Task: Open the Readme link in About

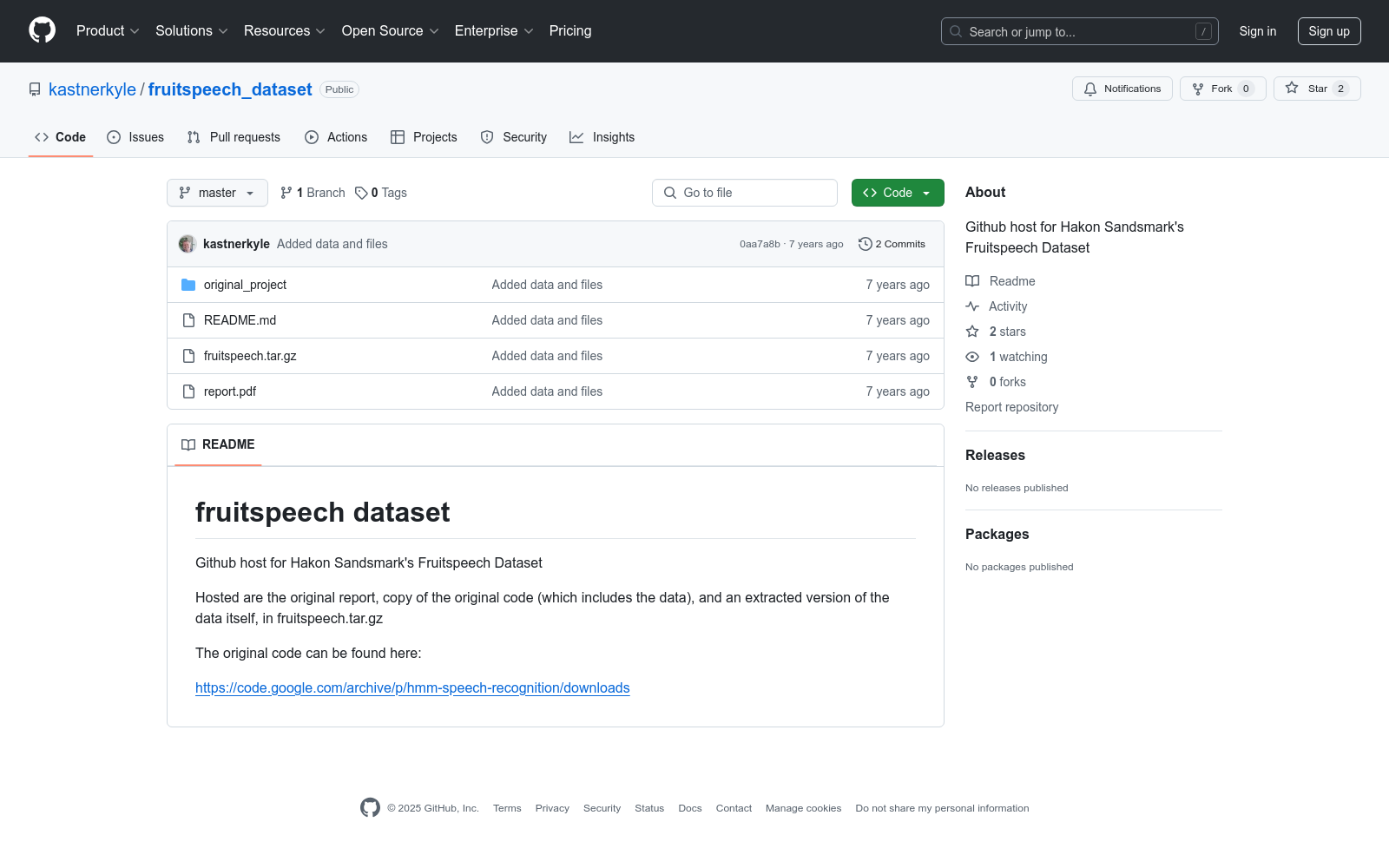Action: (1001, 281)
